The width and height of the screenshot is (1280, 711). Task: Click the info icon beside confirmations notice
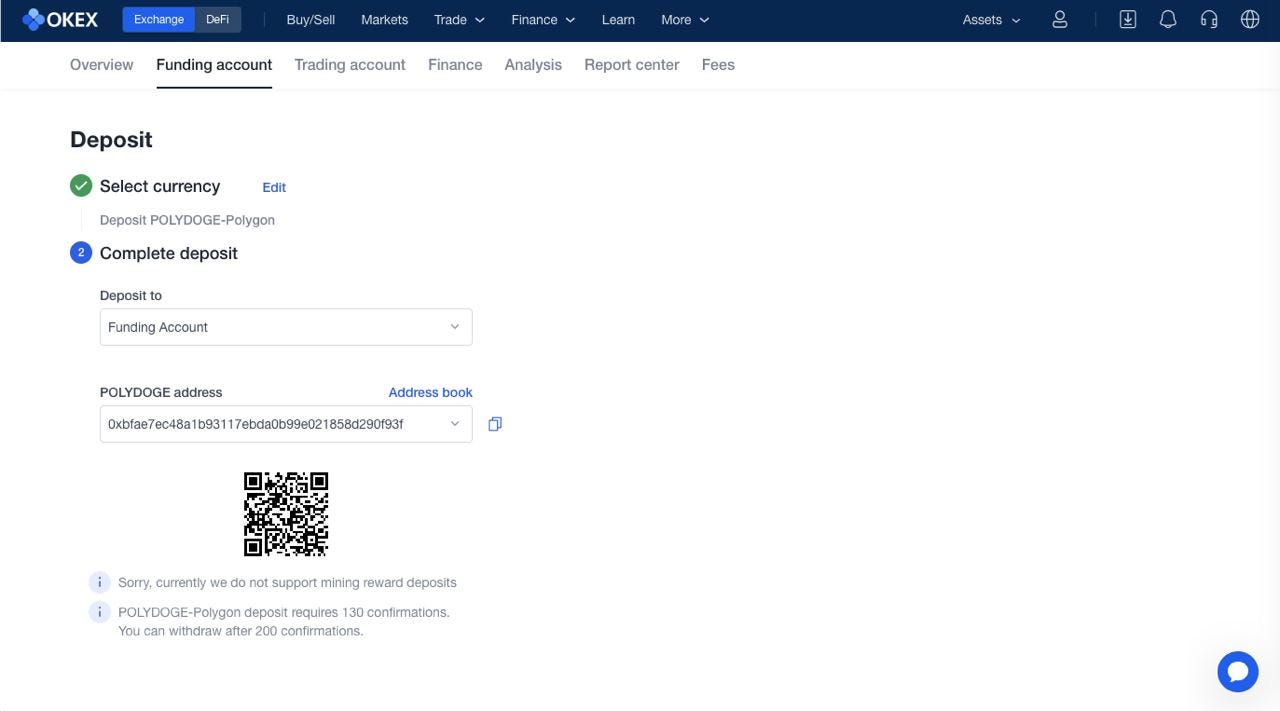coord(99,611)
